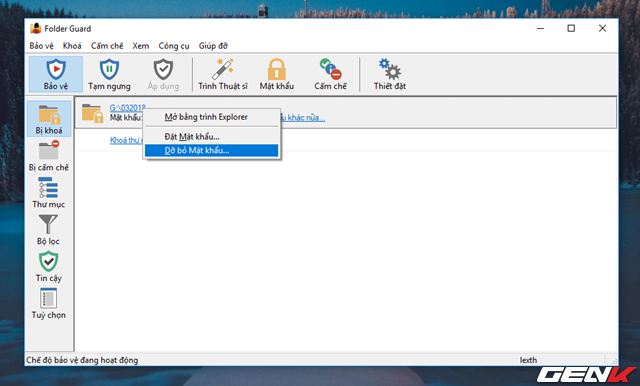
Task: Open the Xem menu
Action: (140, 46)
